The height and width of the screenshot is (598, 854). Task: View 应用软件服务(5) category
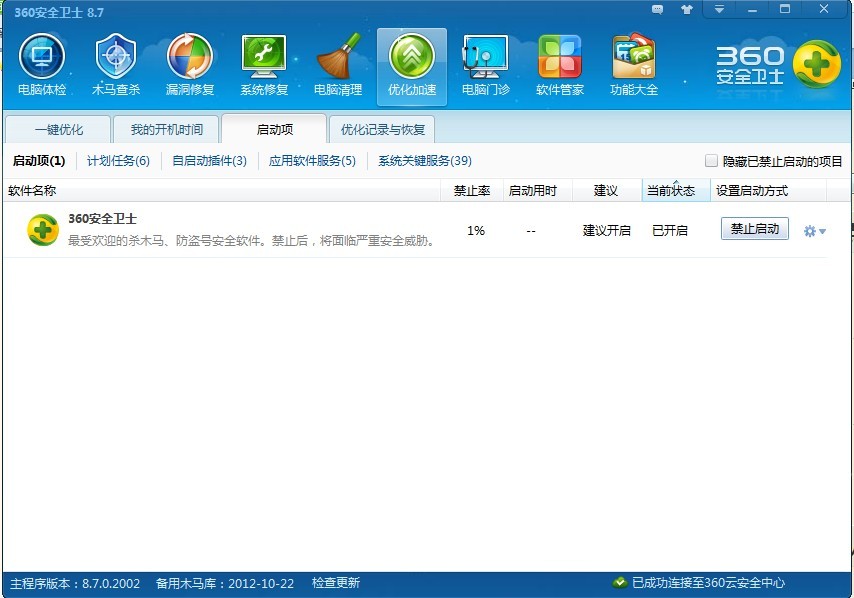pos(312,161)
